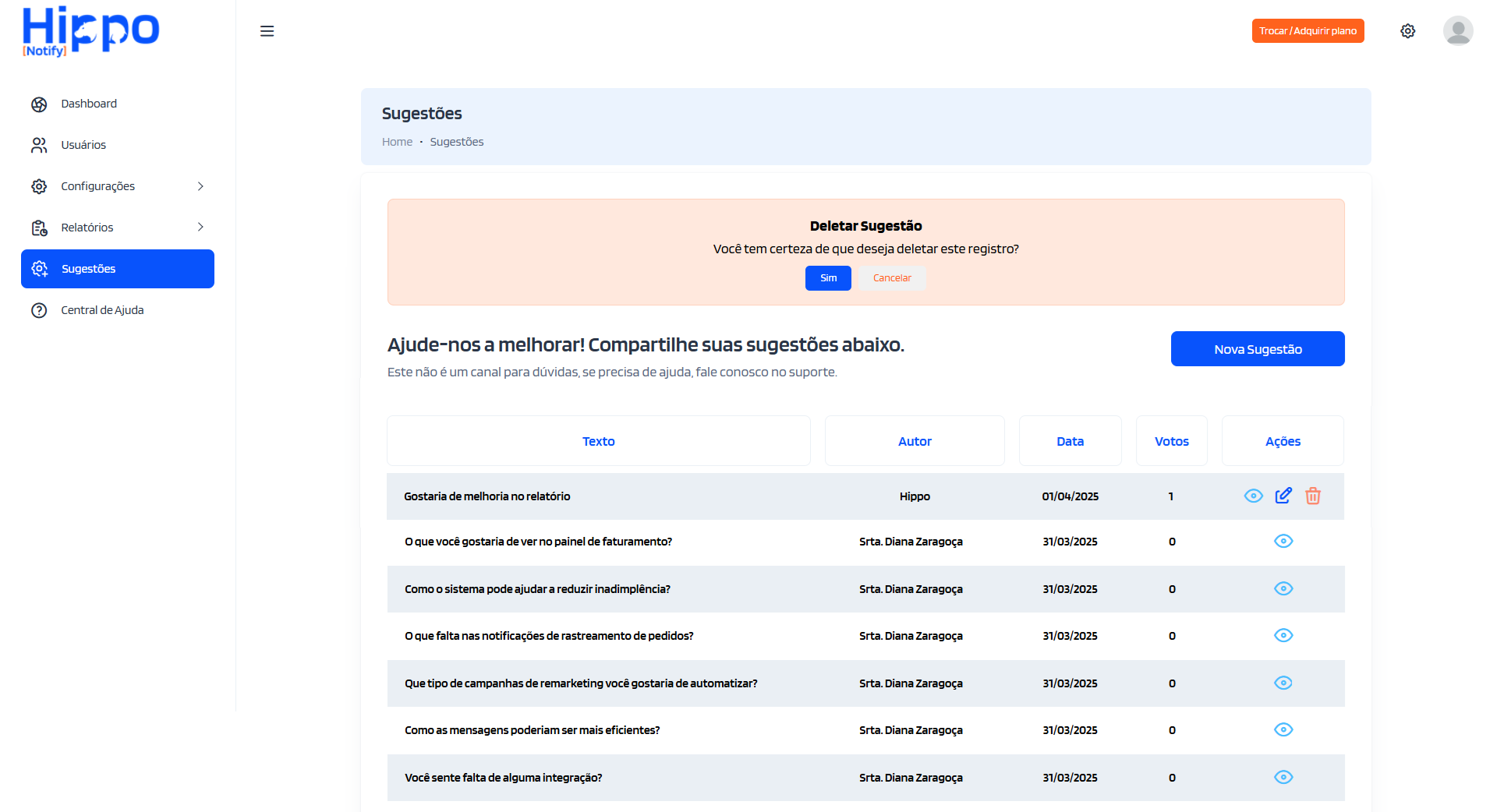This screenshot has height=812, width=1504.
Task: View the reduzir inadimplência suggestion details
Action: (1283, 588)
